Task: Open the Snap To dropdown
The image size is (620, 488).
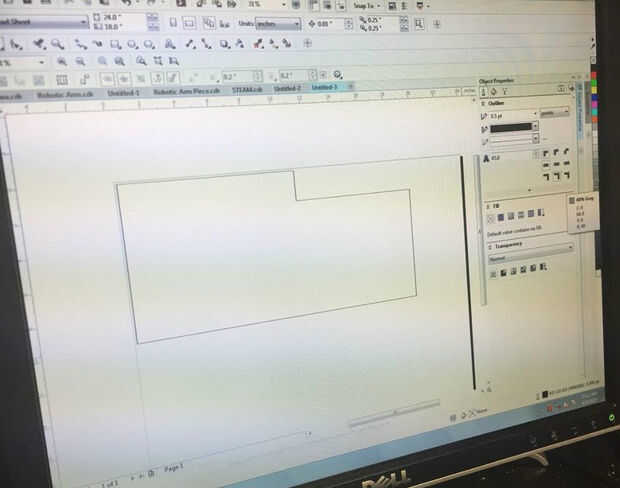Action: 367,6
